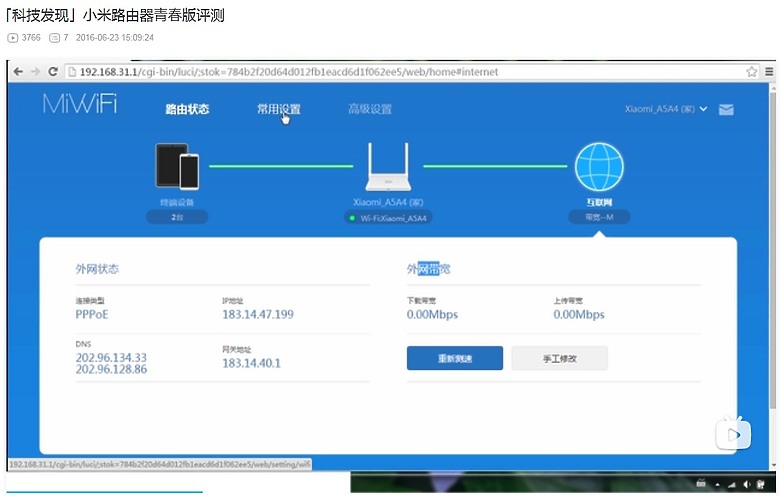Screen dimensions: 780x496
Task: Open the mail envelope notifications icon
Action: (726, 109)
